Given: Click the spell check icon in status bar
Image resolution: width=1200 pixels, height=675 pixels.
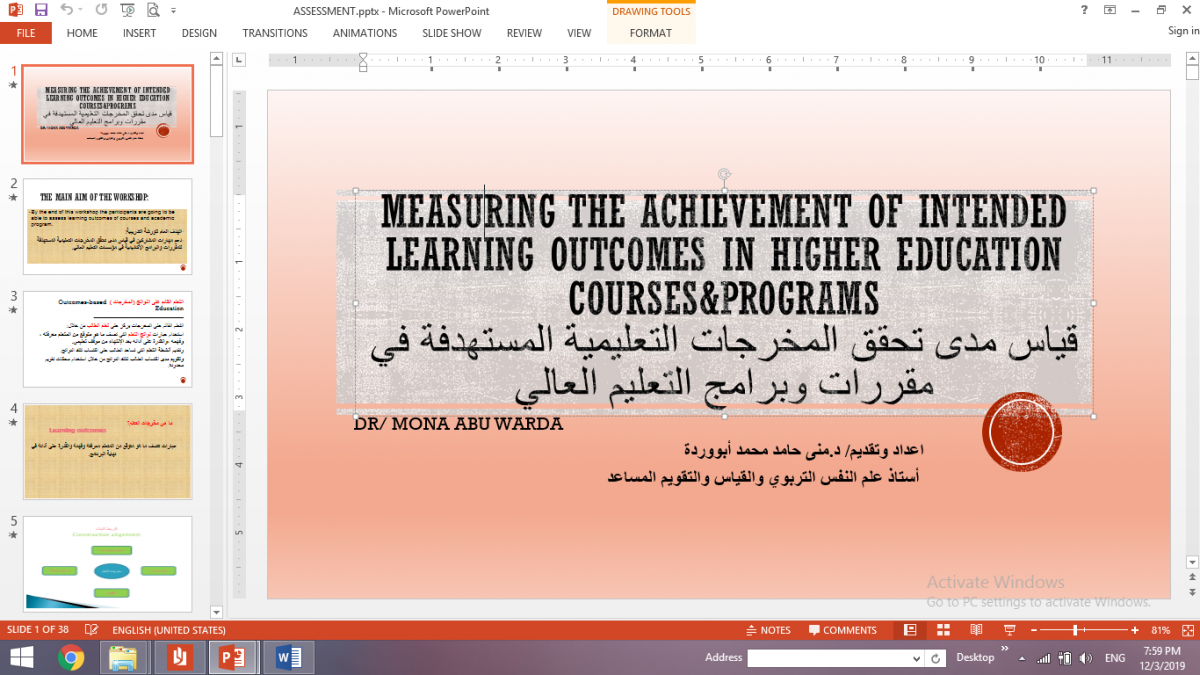Looking at the screenshot, I should (x=92, y=631).
